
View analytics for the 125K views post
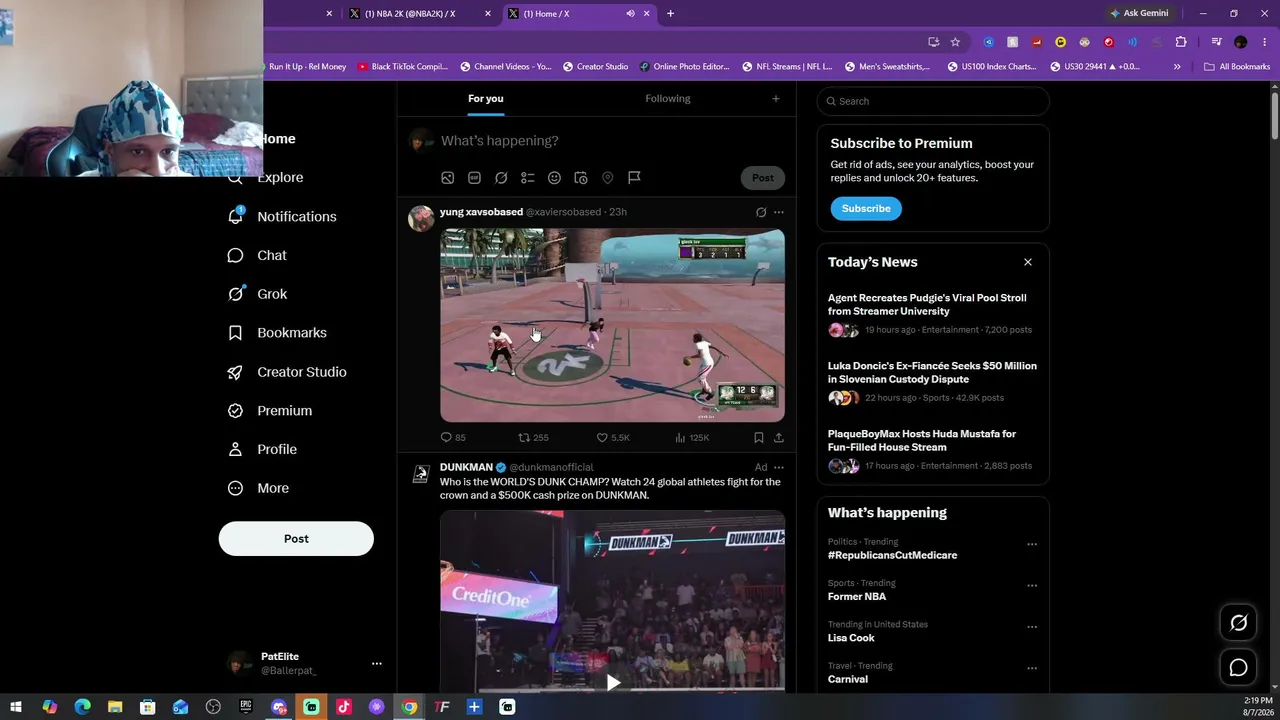pos(692,438)
